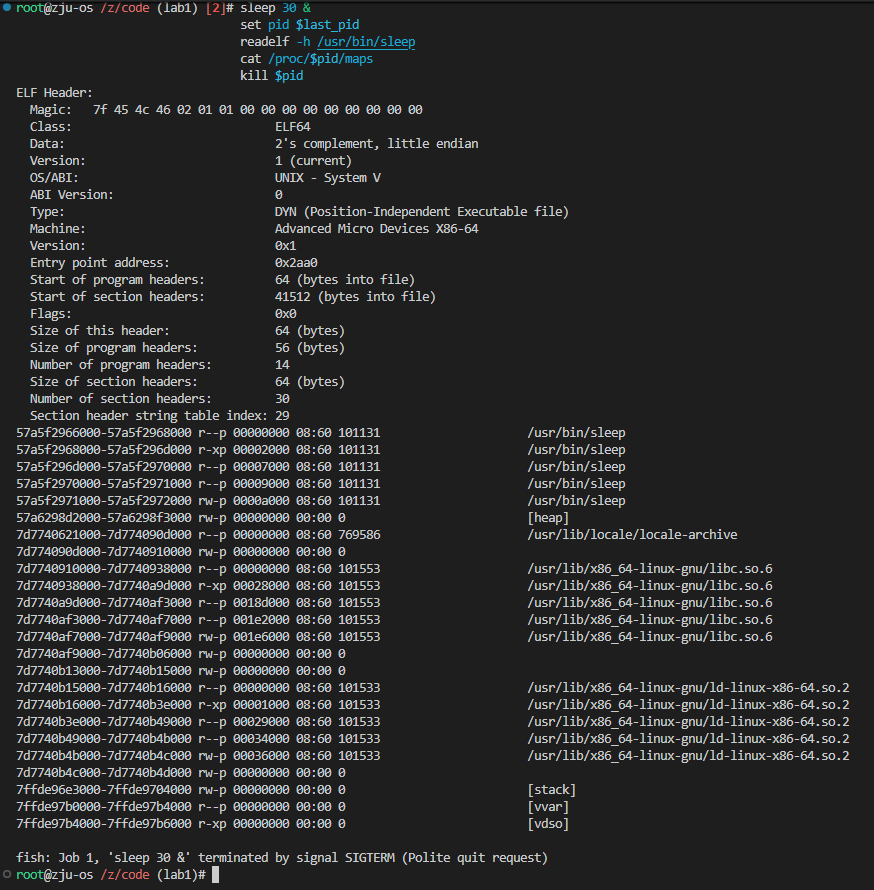Click the 'sleep 30 &' command on the first line
Image resolution: width=874 pixels, height=890 pixels.
[275, 8]
